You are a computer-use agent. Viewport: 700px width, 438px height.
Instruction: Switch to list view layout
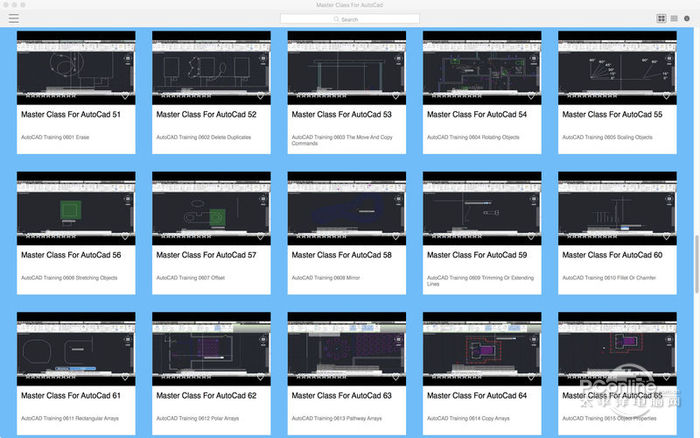pos(674,18)
